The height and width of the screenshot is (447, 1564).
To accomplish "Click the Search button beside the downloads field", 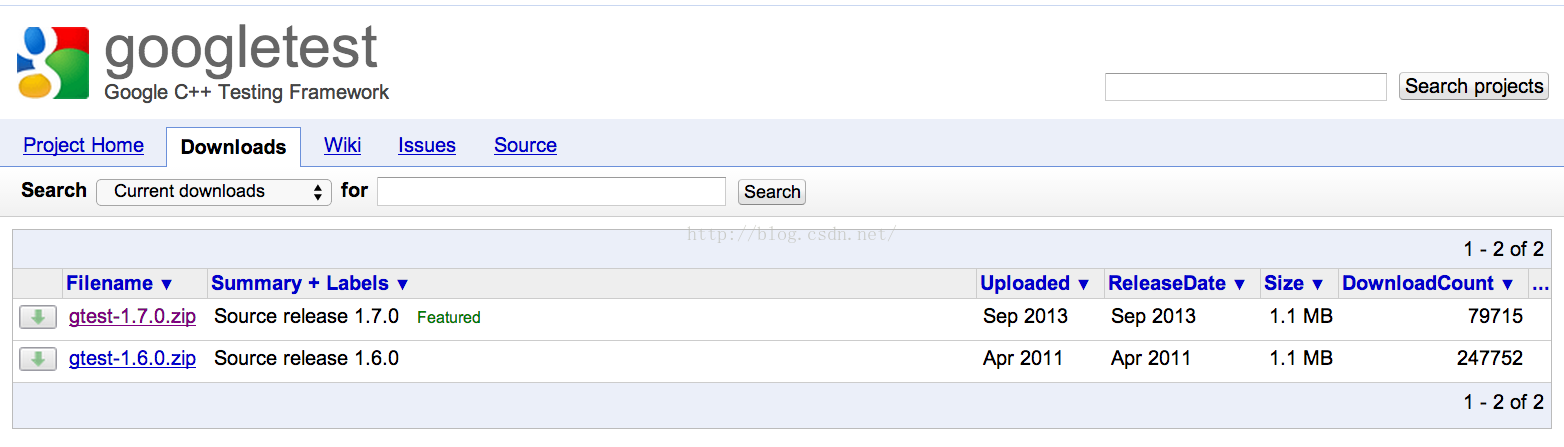I will pos(772,192).
